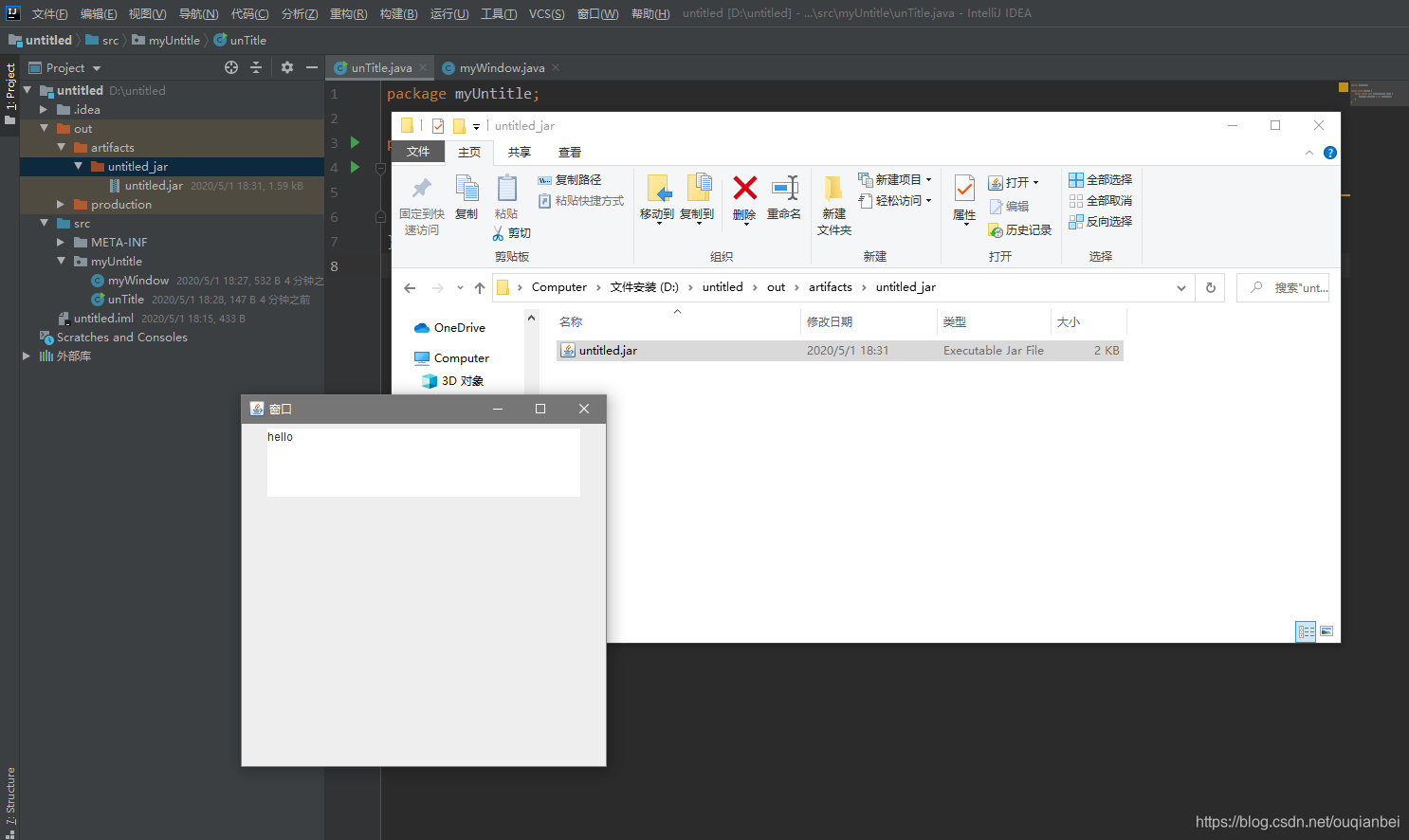Switch Explorer to large icons view
Viewport: 1409px width, 840px height.
[1327, 631]
